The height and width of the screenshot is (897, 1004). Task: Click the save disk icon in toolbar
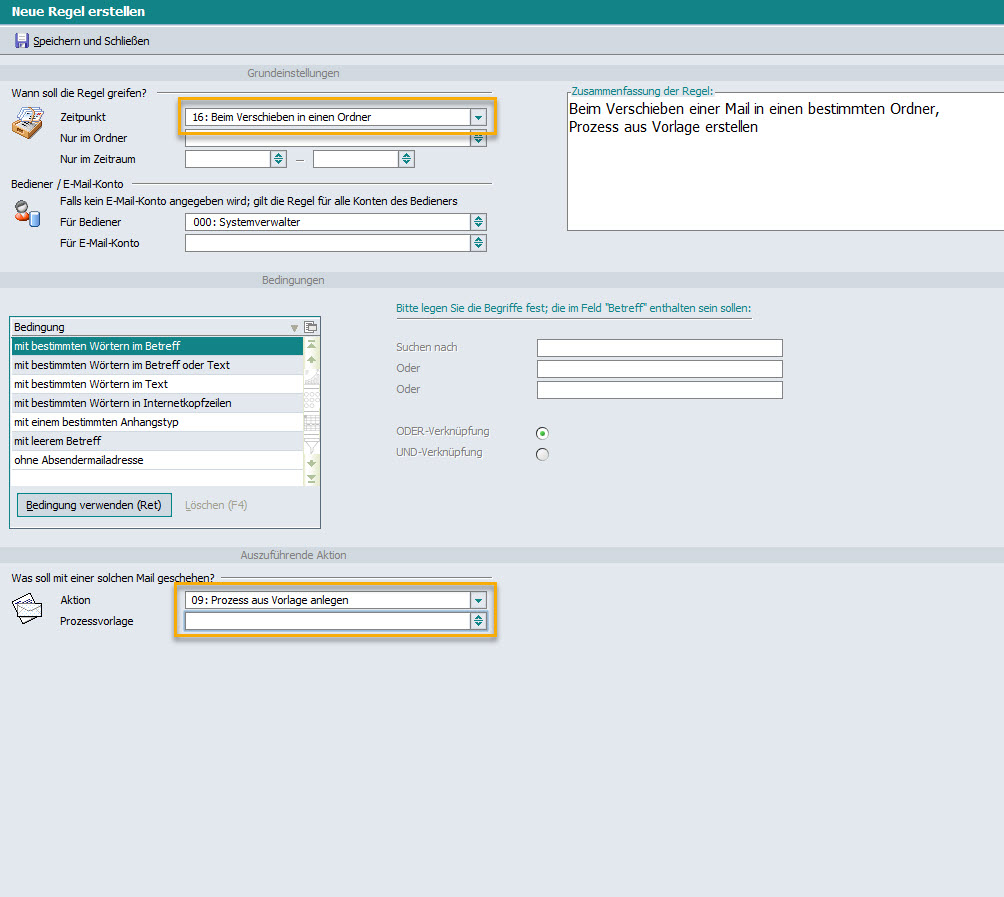point(21,40)
